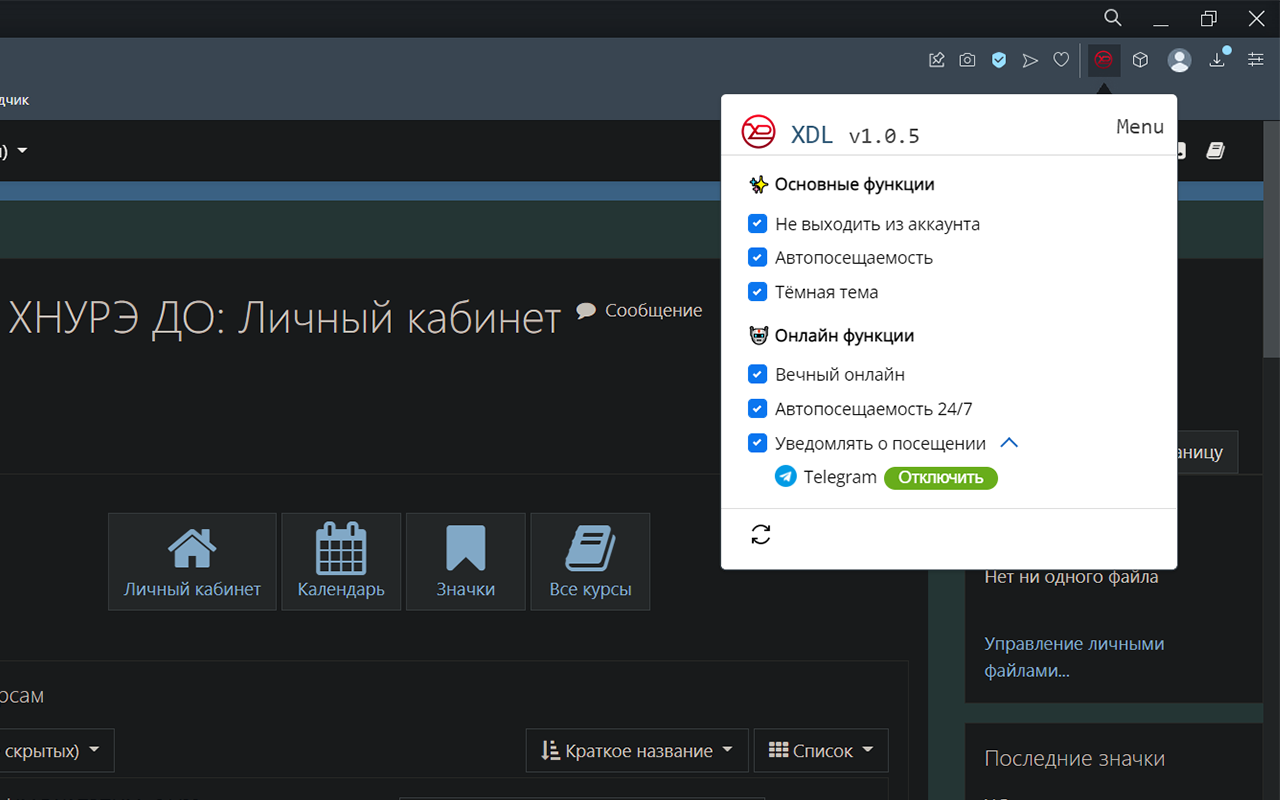Click the book icon in site header
The height and width of the screenshot is (800, 1280).
(1215, 151)
